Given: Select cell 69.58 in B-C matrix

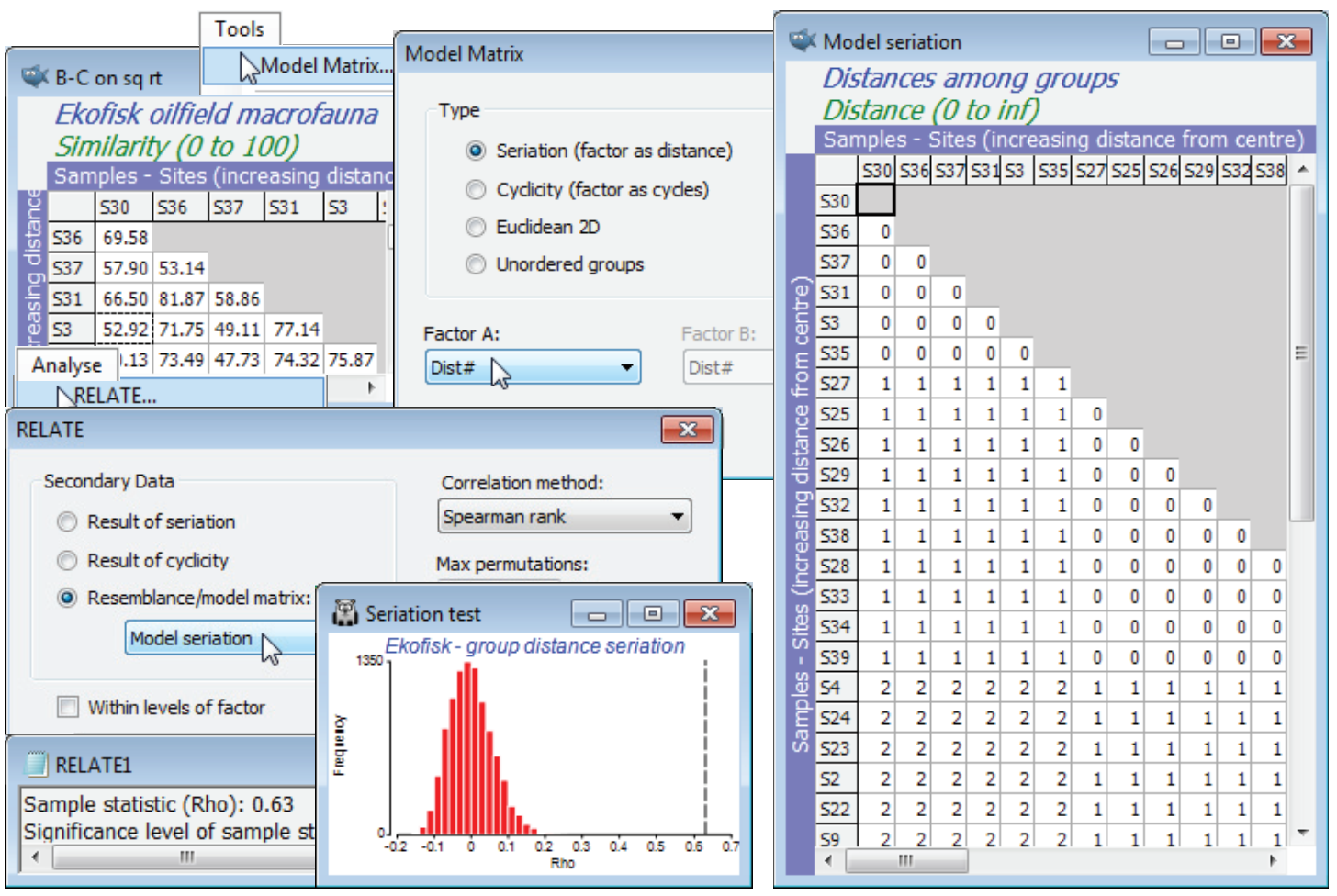Looking at the screenshot, I should click(124, 237).
